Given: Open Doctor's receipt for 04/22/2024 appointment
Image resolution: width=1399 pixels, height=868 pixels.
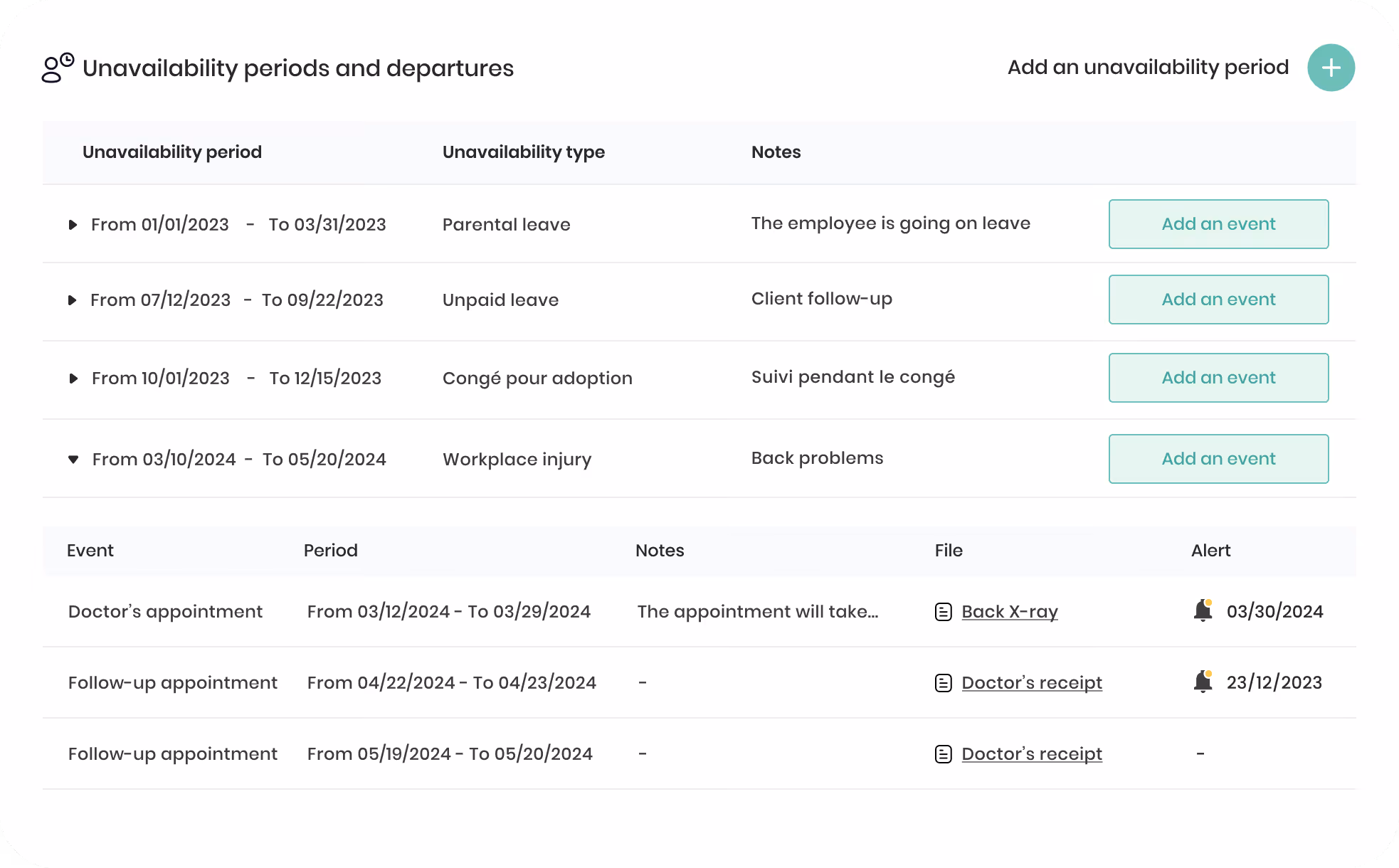Looking at the screenshot, I should 1031,683.
